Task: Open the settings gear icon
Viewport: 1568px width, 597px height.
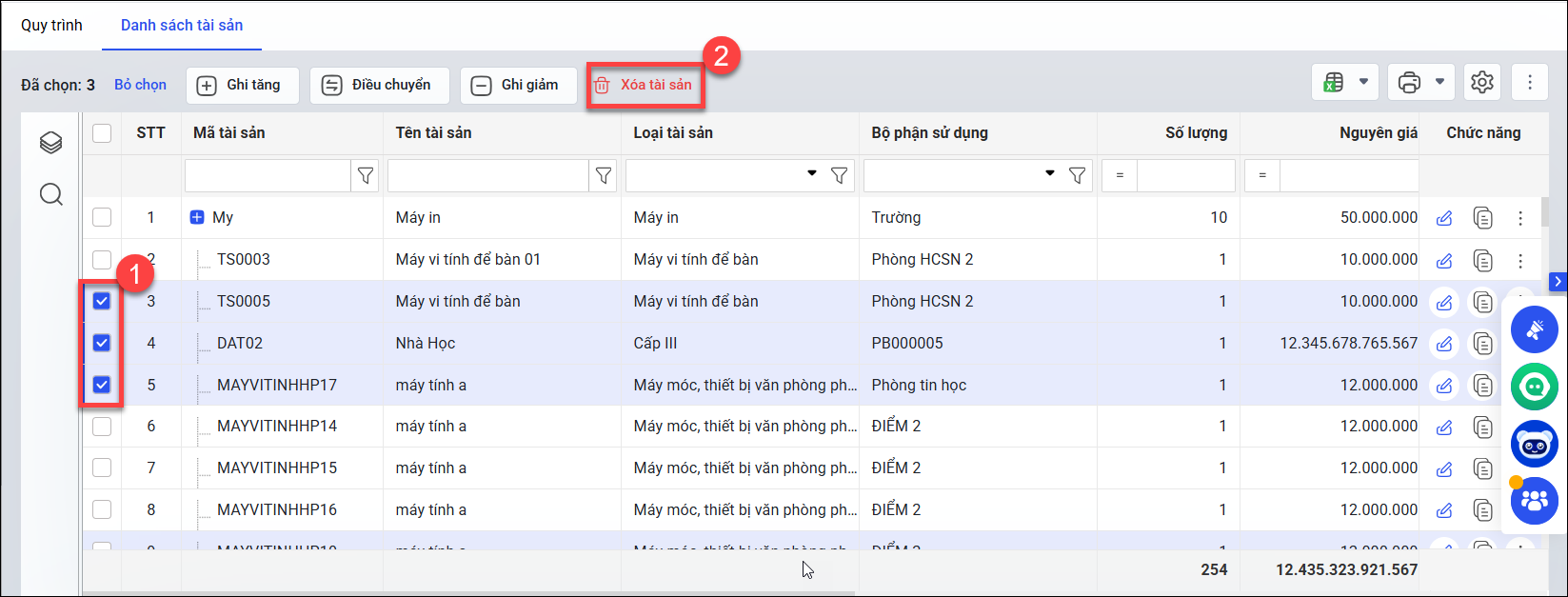Action: click(1481, 83)
